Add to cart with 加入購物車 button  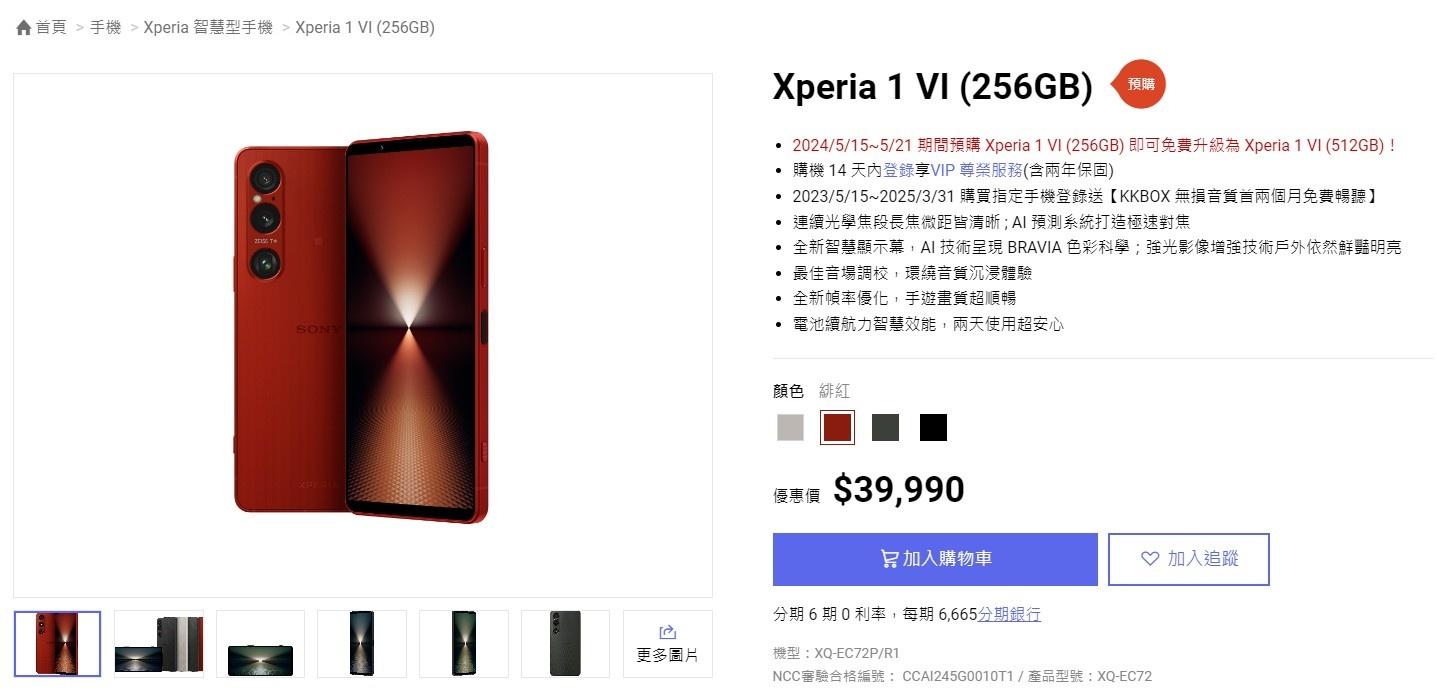(x=935, y=559)
